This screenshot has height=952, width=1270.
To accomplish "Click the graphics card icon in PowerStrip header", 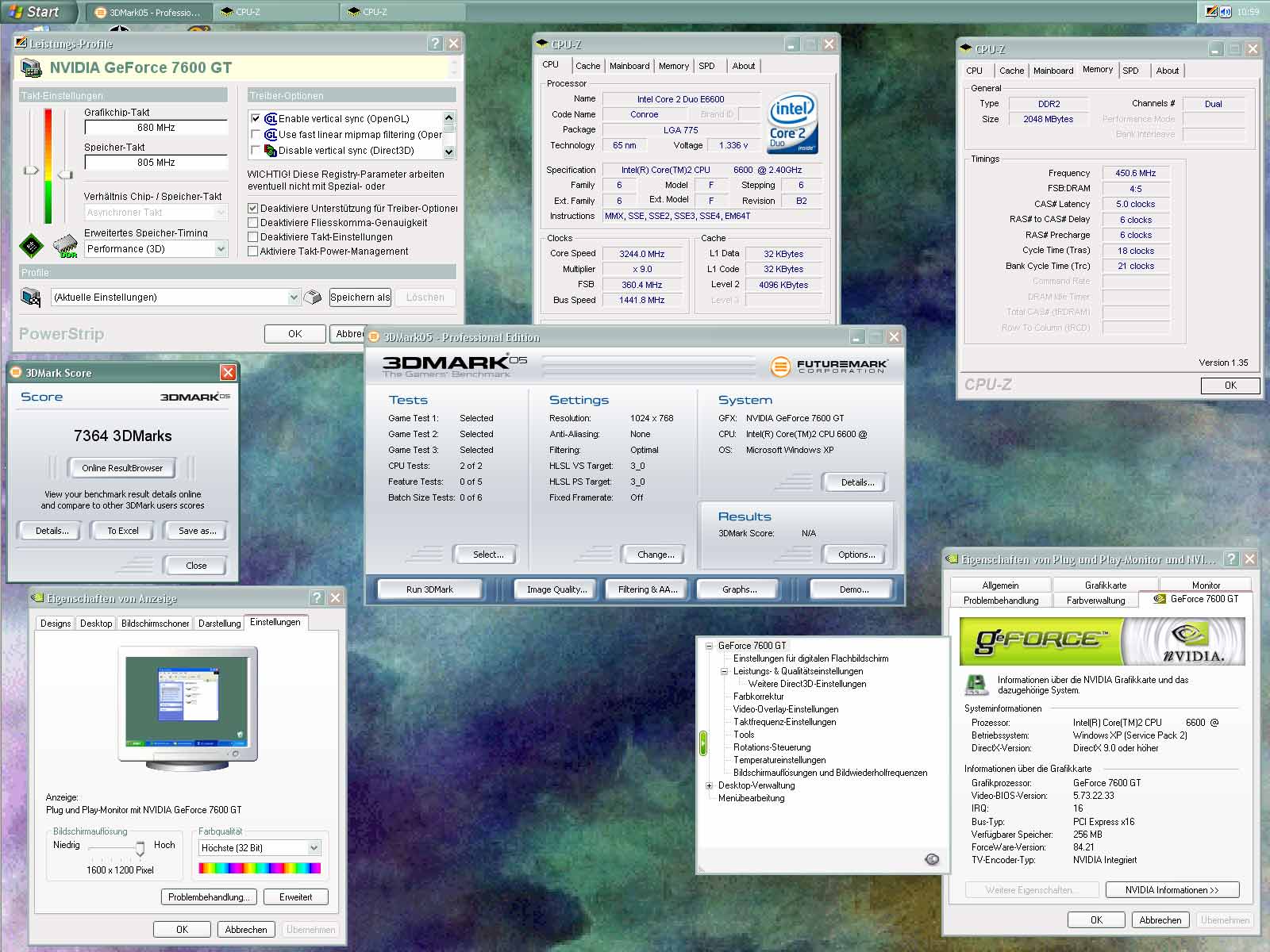I will click(32, 68).
